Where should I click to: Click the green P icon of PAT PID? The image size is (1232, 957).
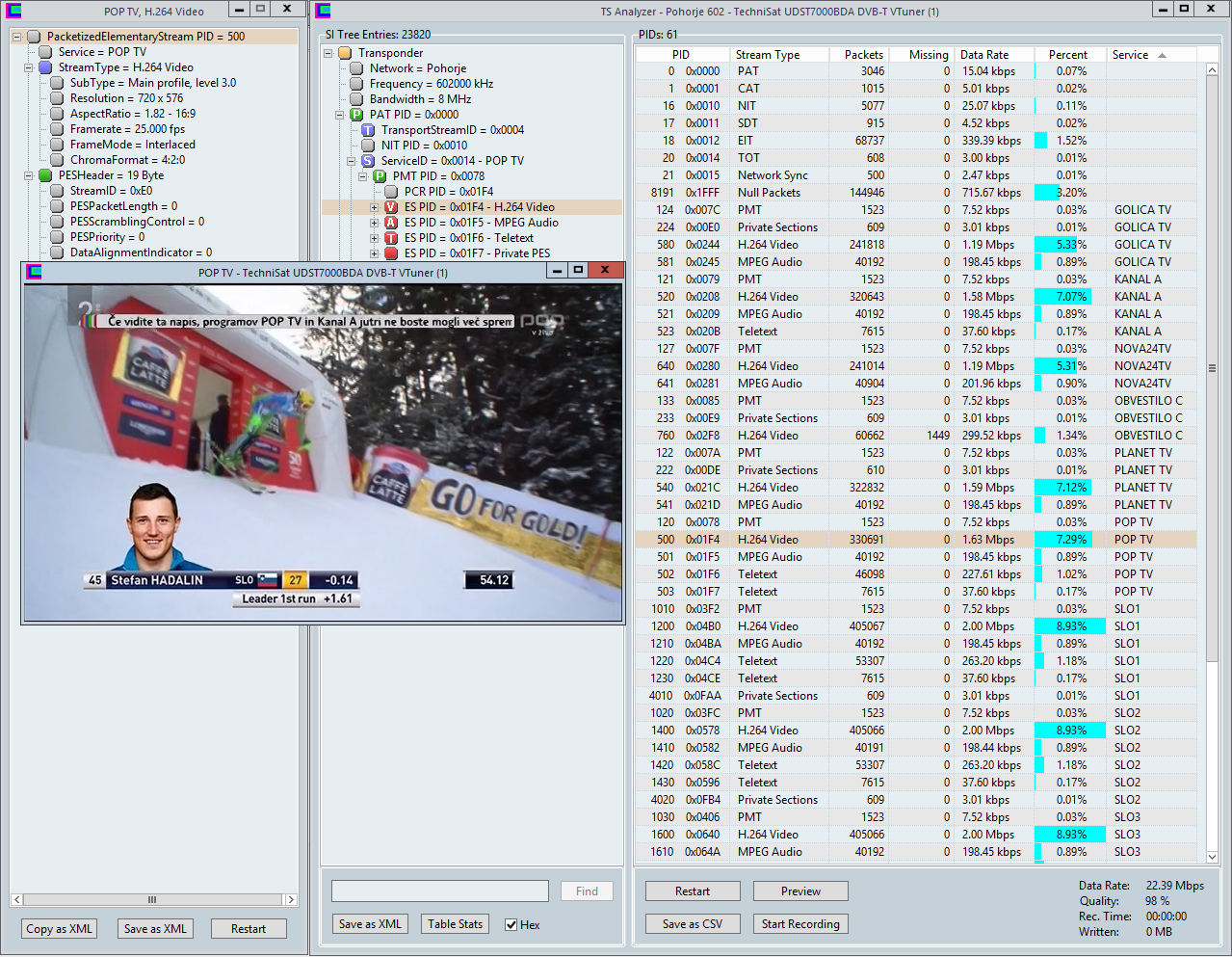point(356,115)
